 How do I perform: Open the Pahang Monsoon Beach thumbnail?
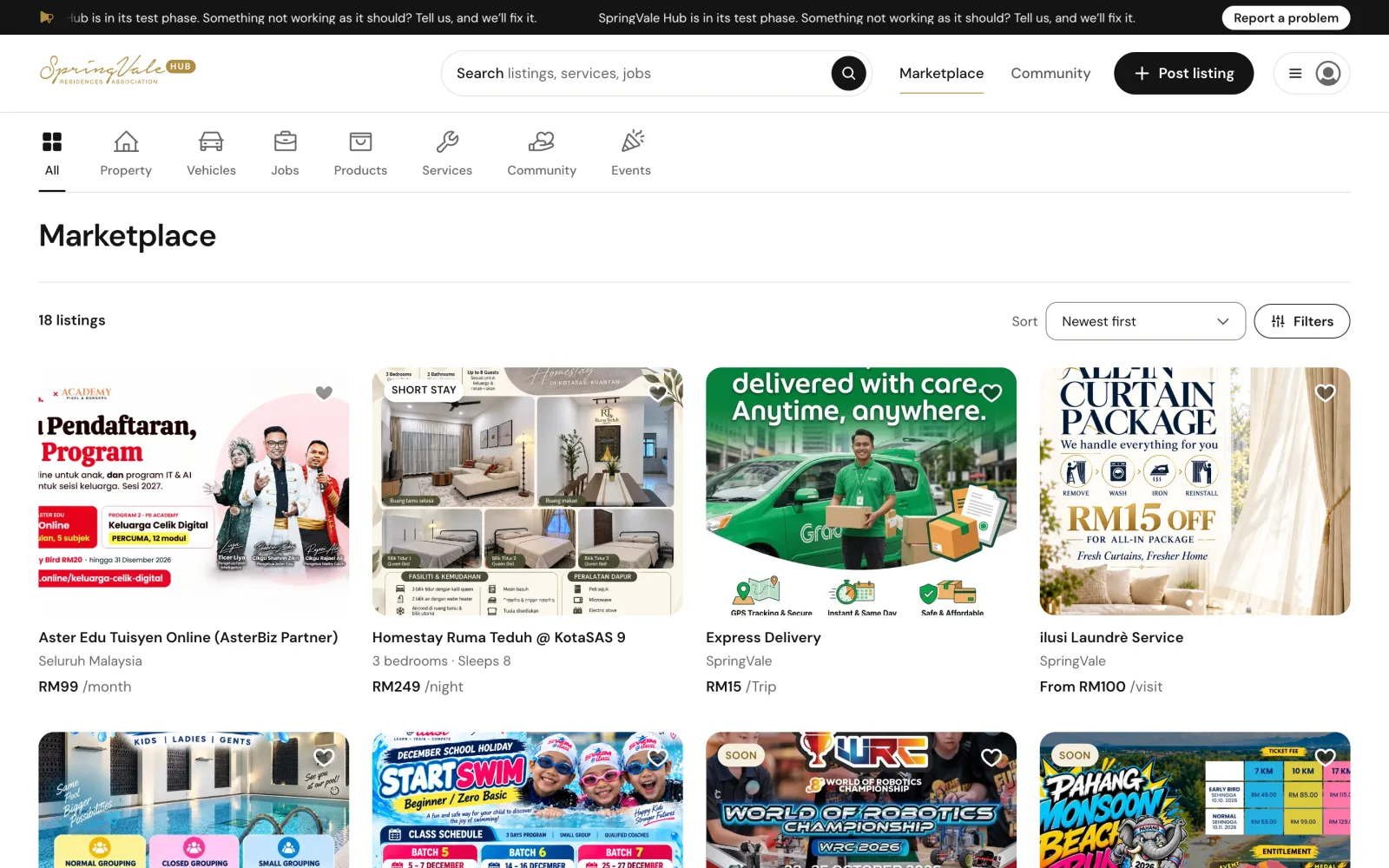click(1195, 799)
